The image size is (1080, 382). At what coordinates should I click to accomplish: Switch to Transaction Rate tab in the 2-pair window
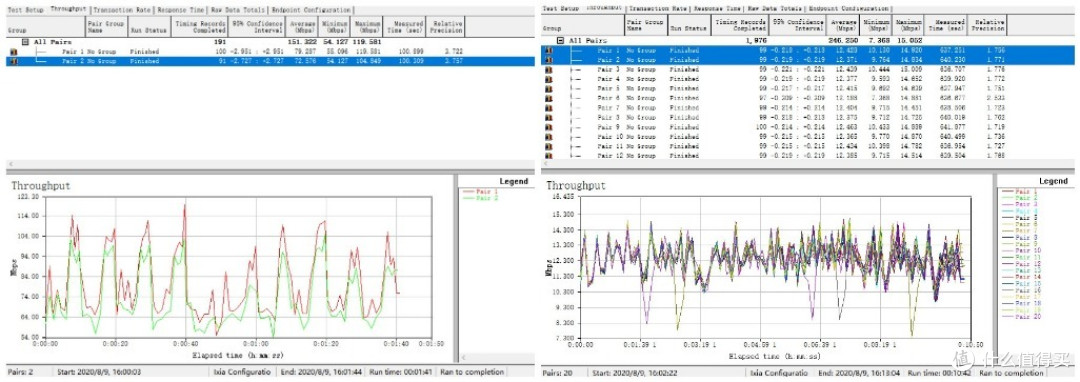122,10
